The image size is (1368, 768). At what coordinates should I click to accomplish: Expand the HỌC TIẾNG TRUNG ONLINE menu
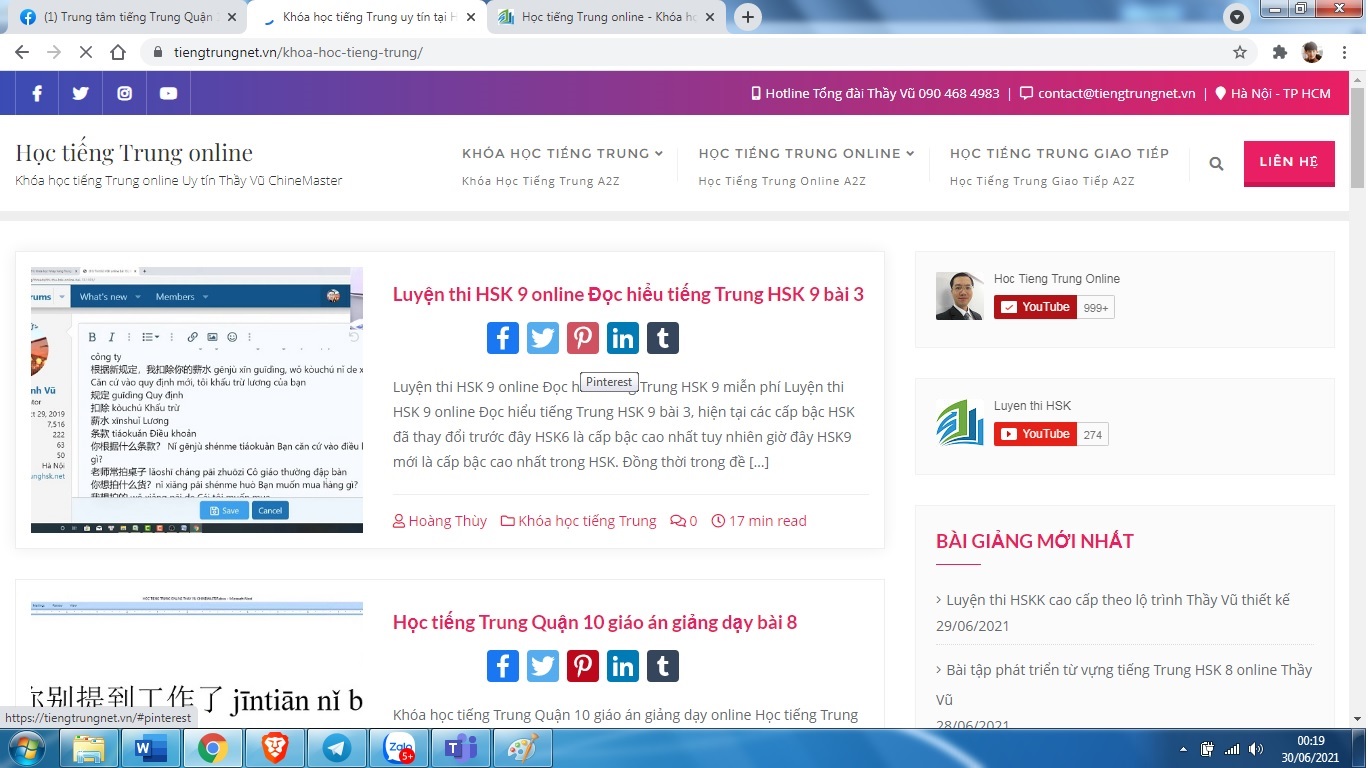coord(807,153)
